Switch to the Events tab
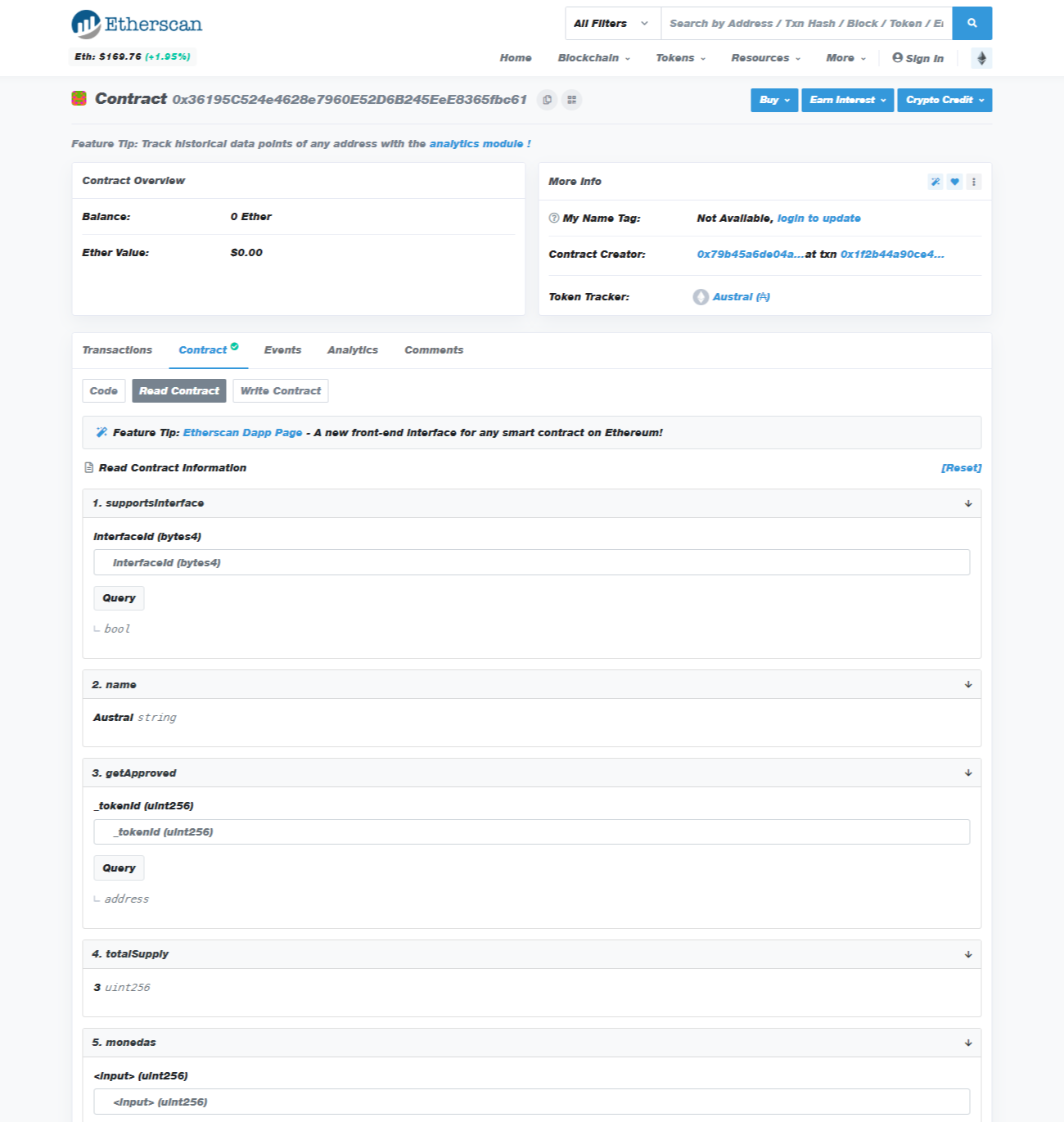This screenshot has width=1064, height=1122. coord(282,350)
